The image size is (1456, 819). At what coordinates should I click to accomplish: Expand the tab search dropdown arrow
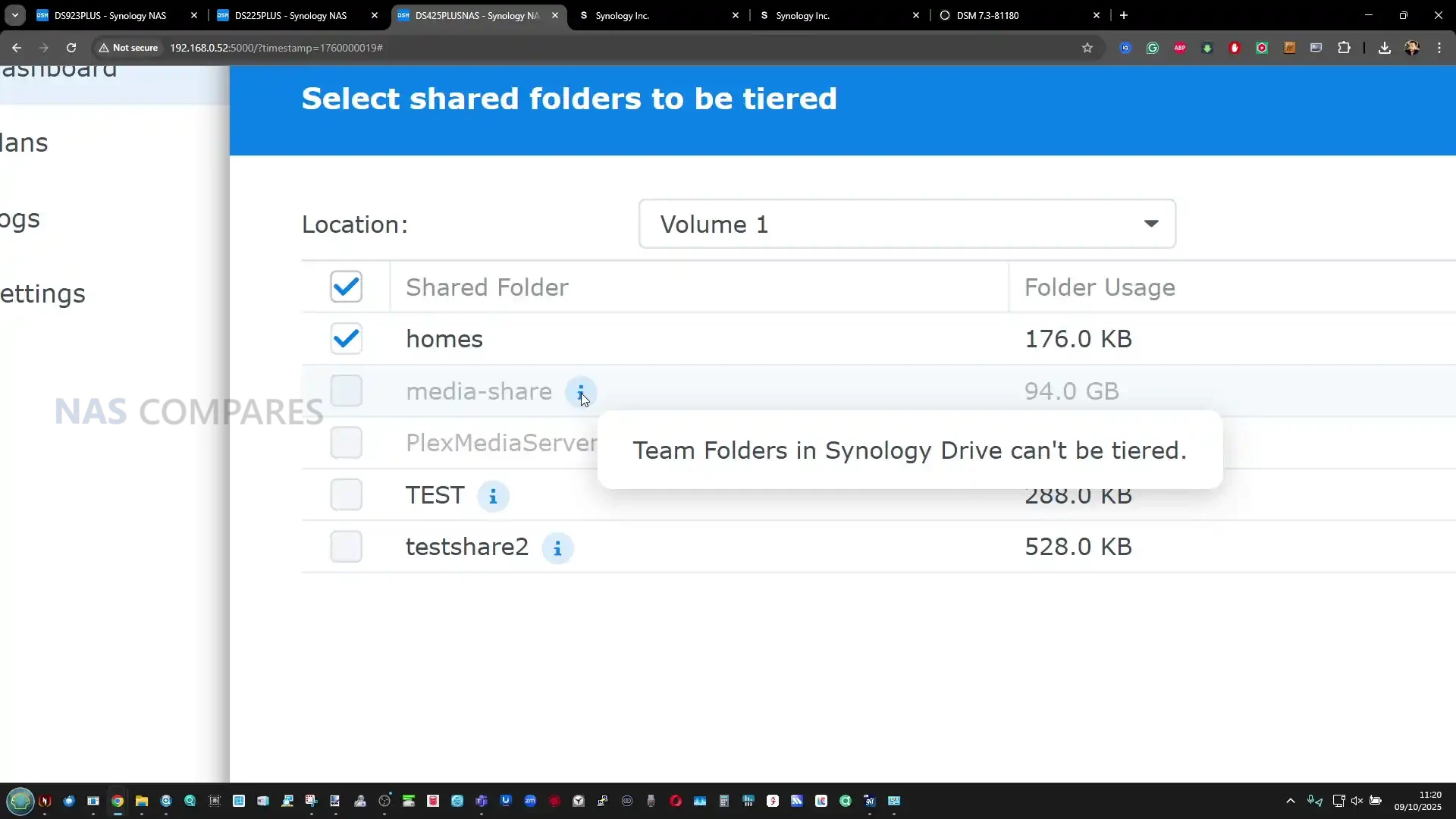coord(15,15)
